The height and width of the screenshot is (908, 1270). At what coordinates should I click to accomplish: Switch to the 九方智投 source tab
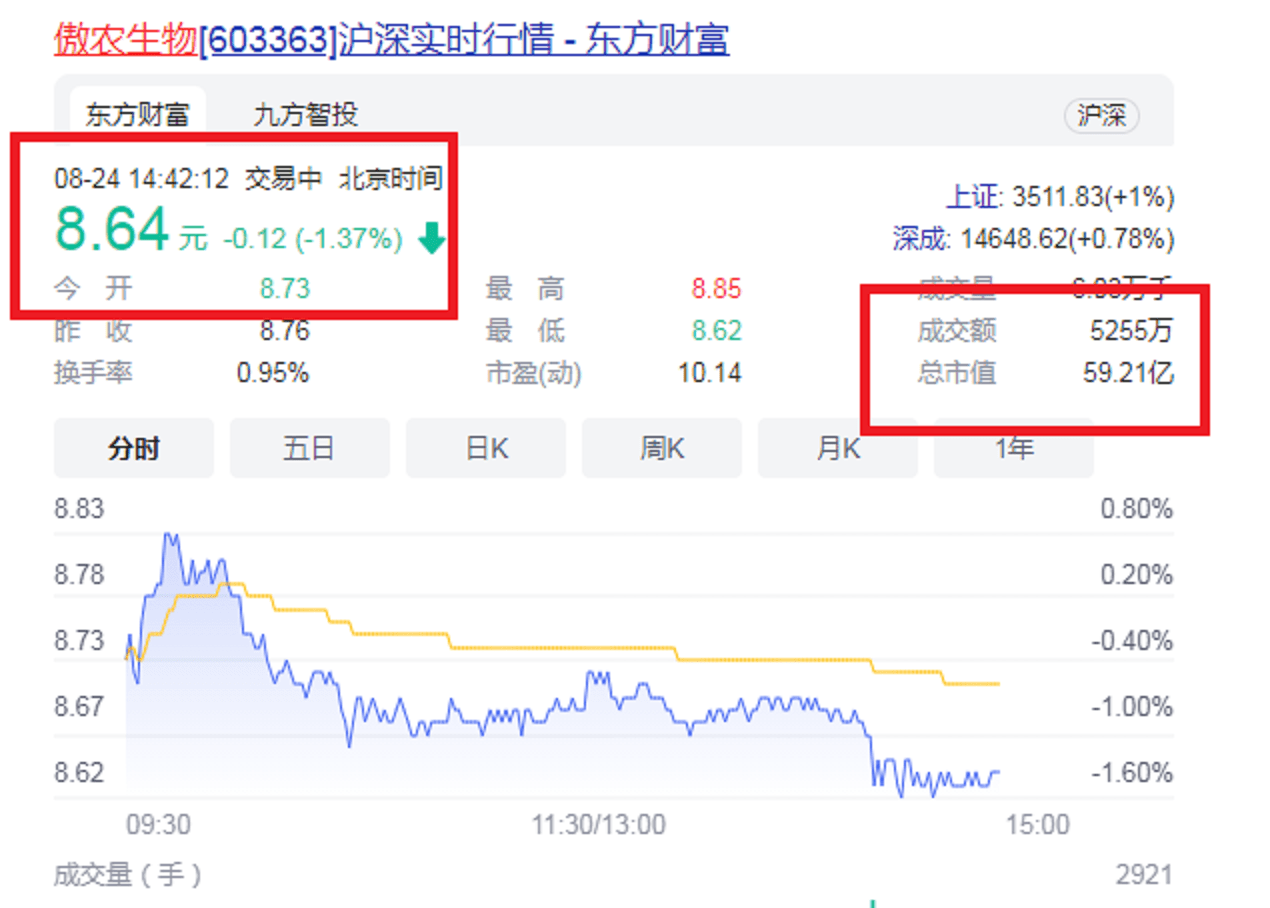coord(305,114)
